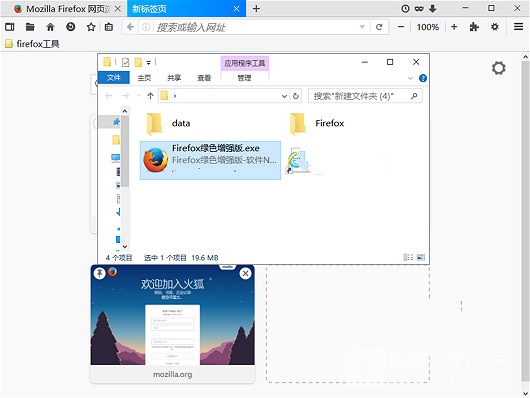Viewport: 530px width, 398px height.
Task: Open the firefox工具 bookmarks folder
Action: tap(32, 44)
